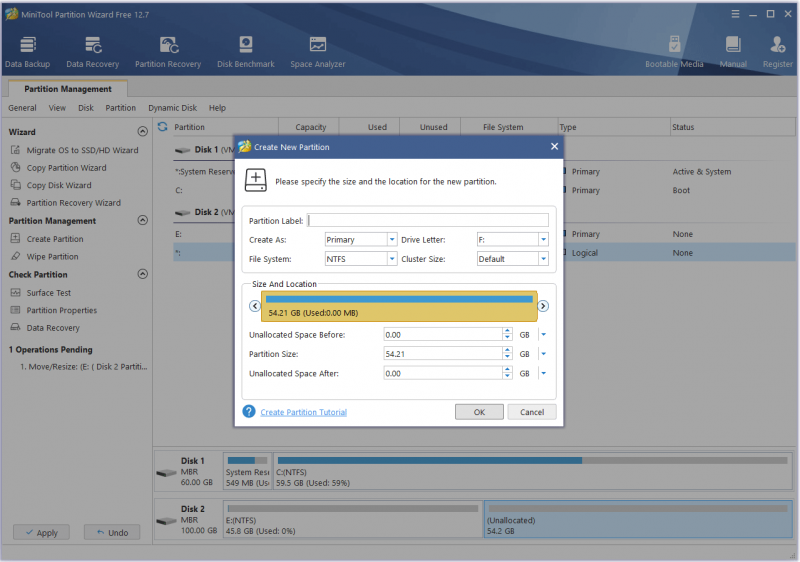Click the Partition Size value field
The image size is (800, 562).
tap(443, 354)
